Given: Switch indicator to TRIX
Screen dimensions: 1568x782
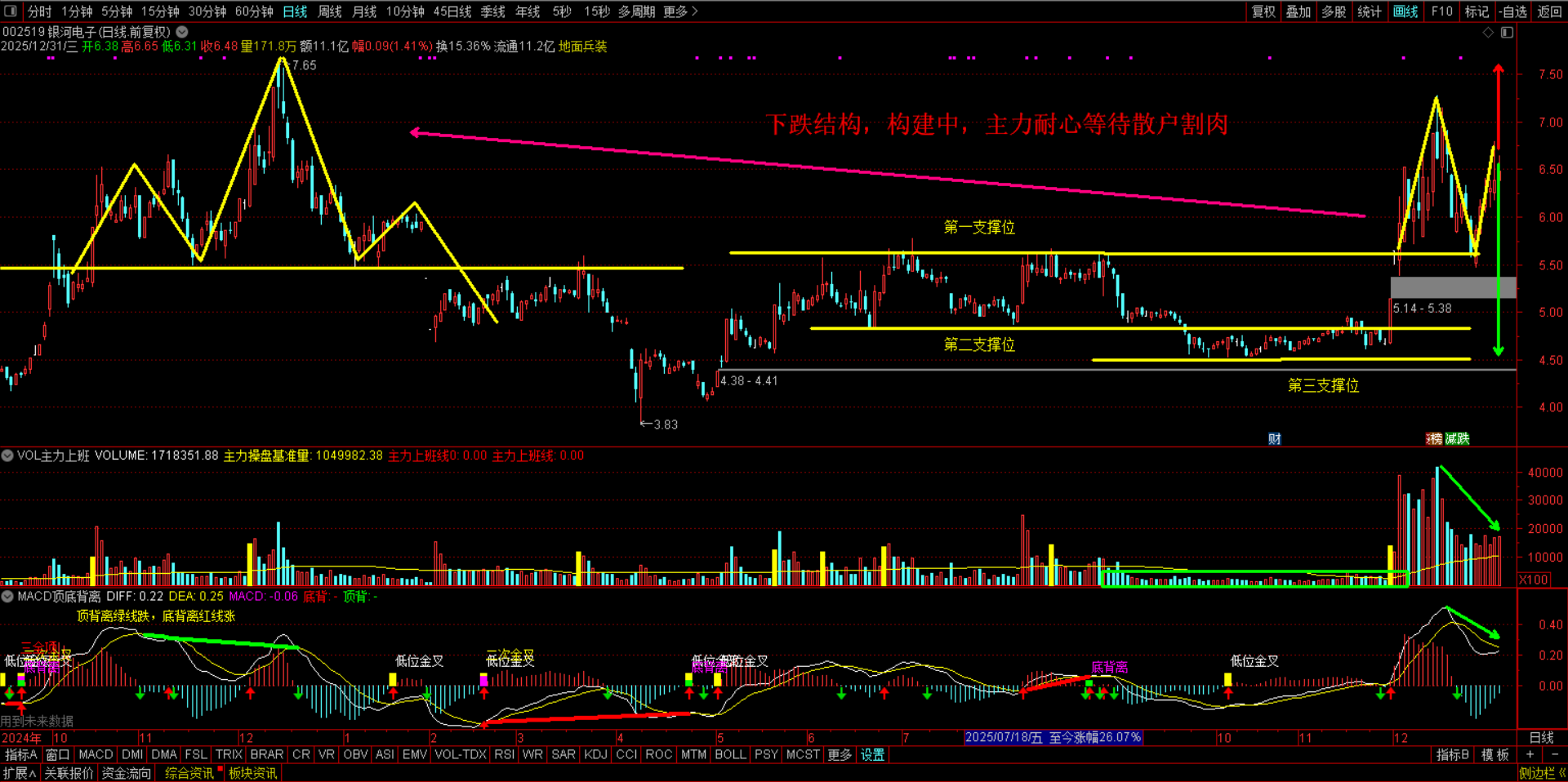Looking at the screenshot, I should pos(229,754).
